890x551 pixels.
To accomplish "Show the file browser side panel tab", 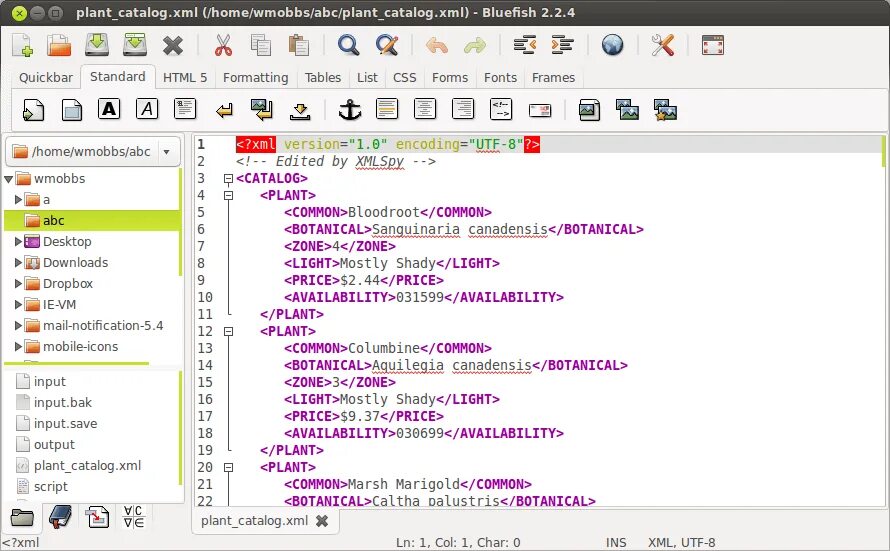I will point(22,518).
